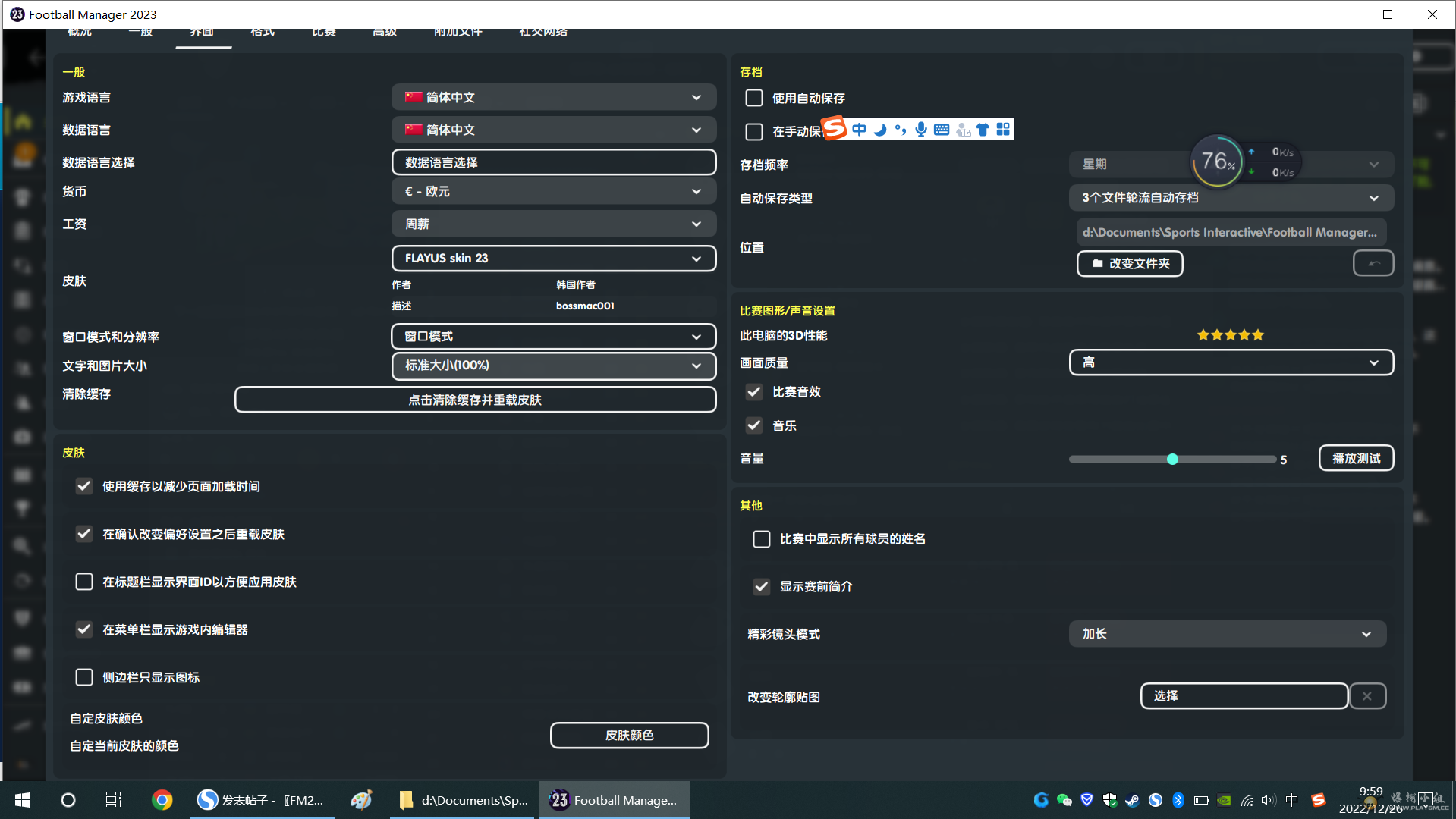The width and height of the screenshot is (1456, 819).
Task: Click the Sogou S logo on IME toolbar
Action: (x=834, y=128)
